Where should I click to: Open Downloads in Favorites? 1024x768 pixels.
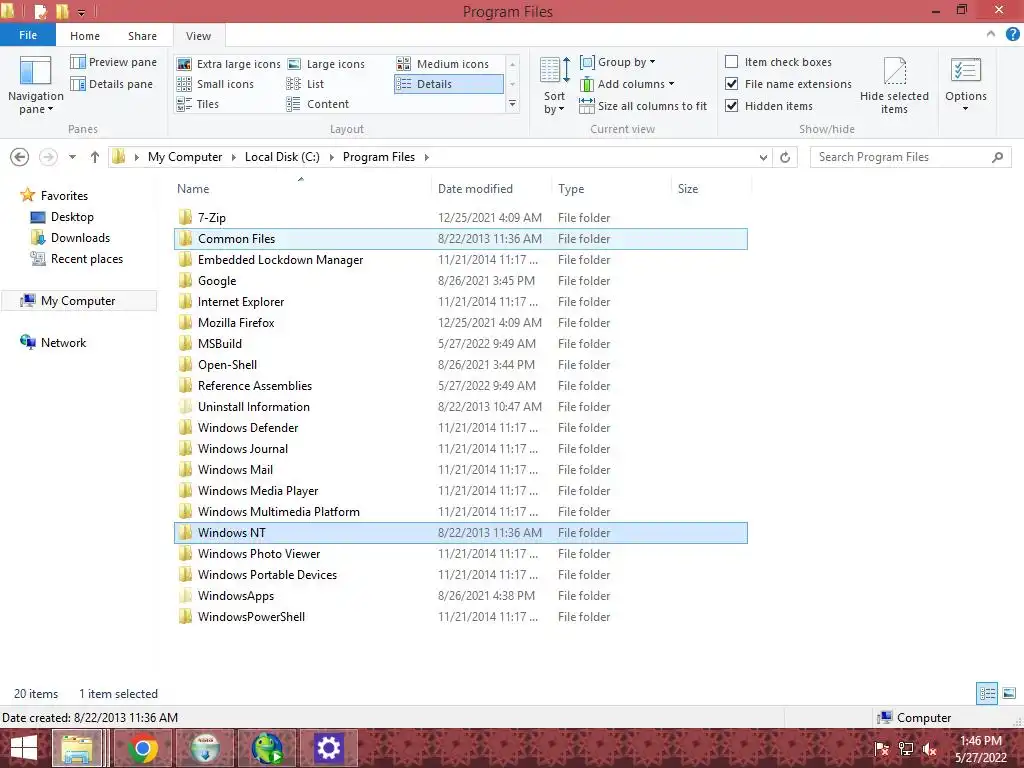80,238
